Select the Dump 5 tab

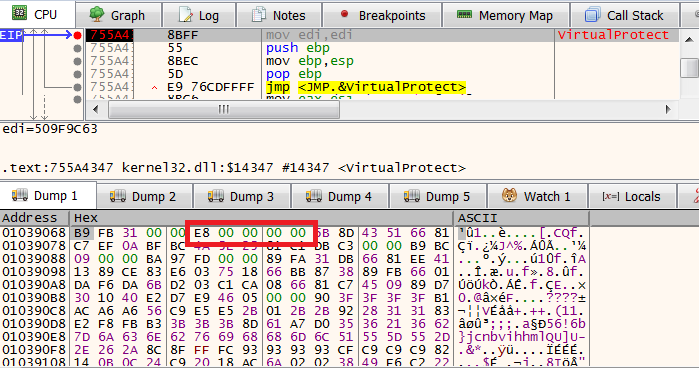(x=439, y=196)
